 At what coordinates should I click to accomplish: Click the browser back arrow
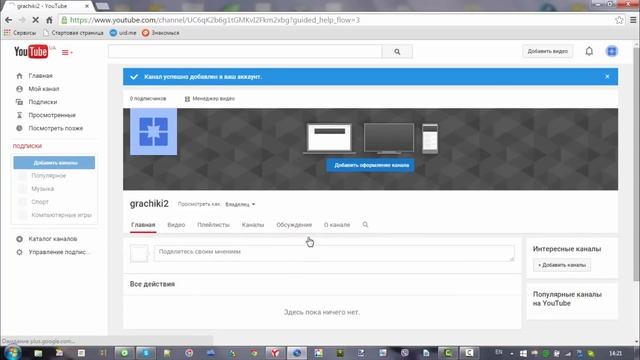pos(8,20)
